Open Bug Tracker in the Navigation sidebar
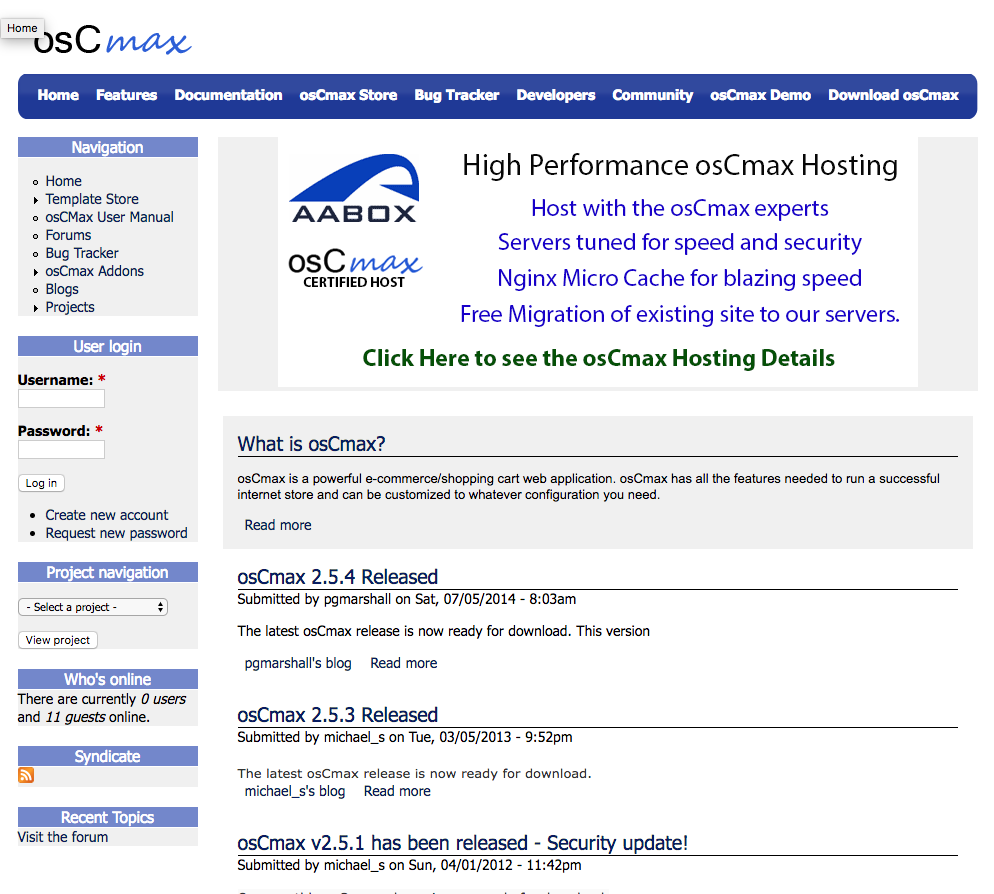Screen dimensions: 994x894 (x=82, y=254)
